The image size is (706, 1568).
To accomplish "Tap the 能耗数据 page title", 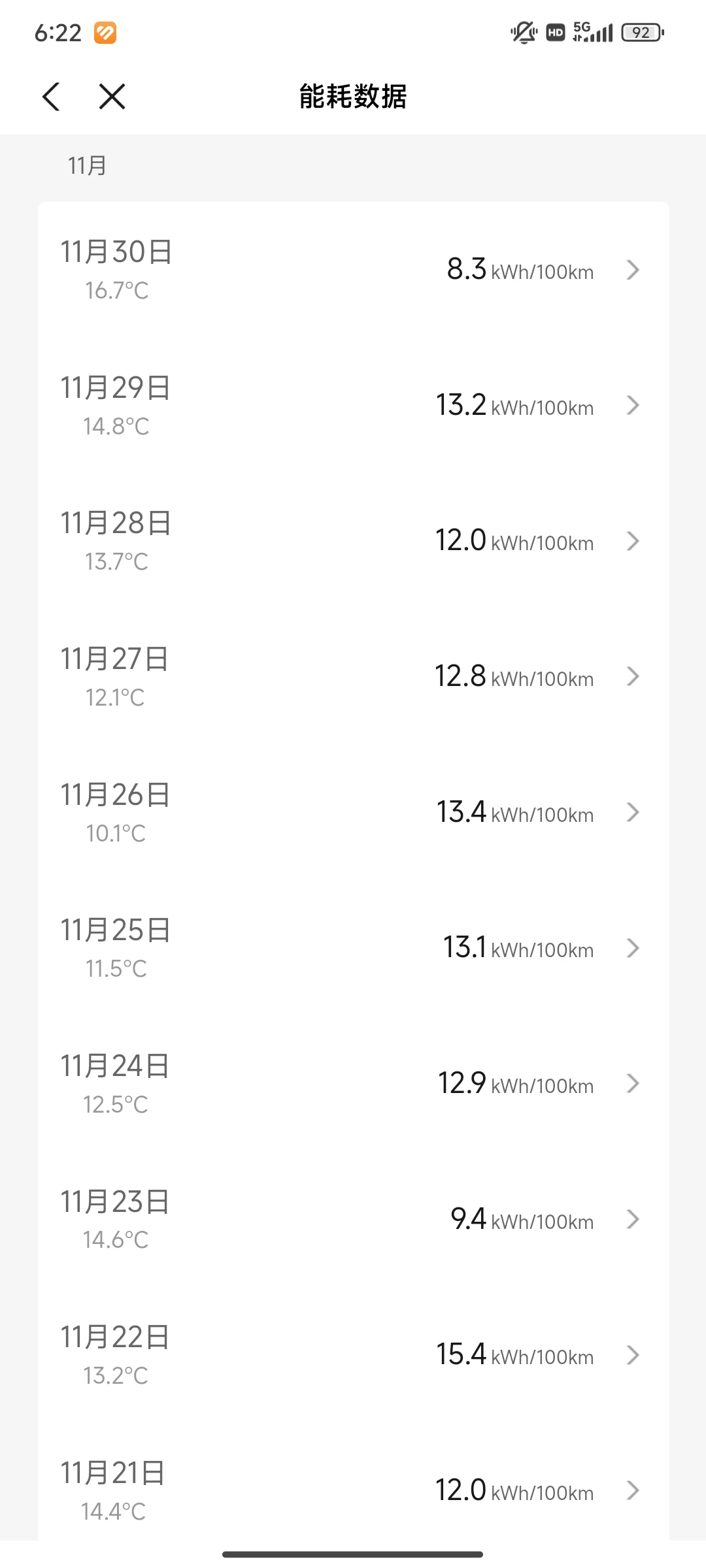I will coord(353,97).
